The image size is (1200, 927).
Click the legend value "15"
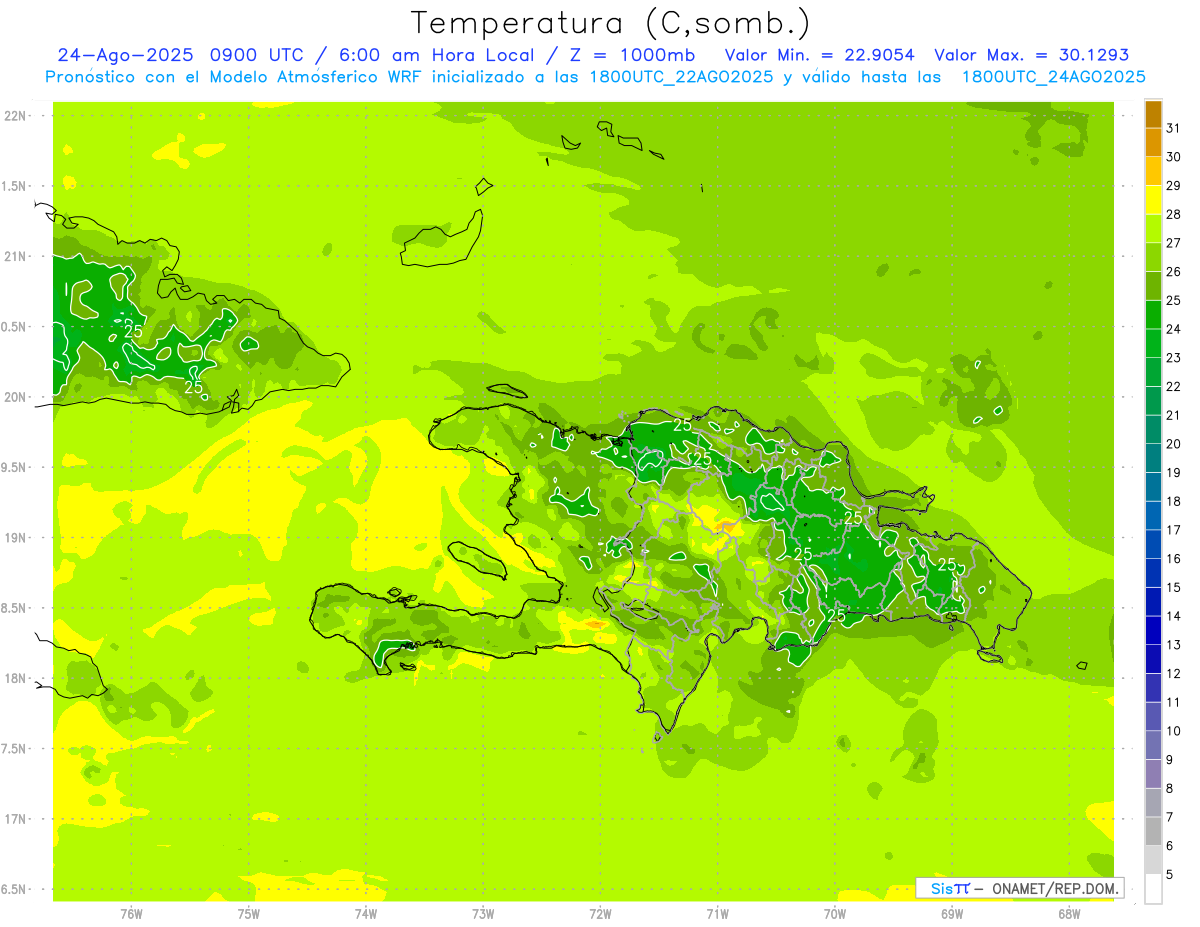tap(1174, 587)
